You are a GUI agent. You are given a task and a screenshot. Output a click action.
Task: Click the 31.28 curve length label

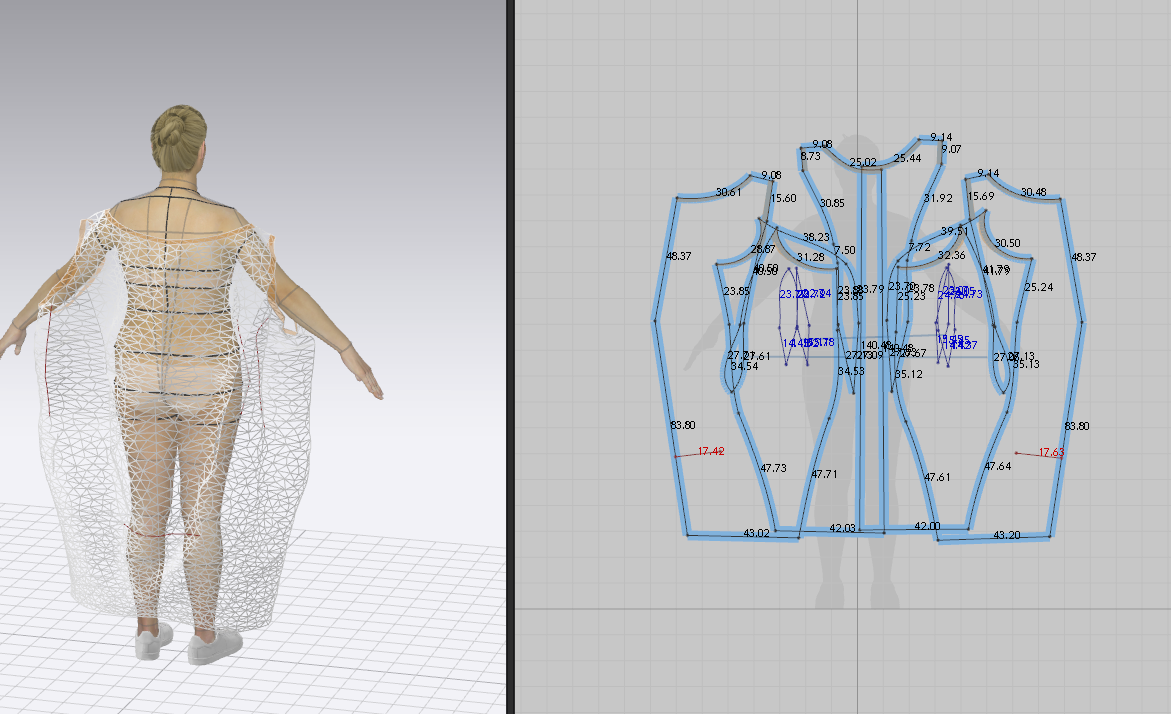[x=810, y=257]
